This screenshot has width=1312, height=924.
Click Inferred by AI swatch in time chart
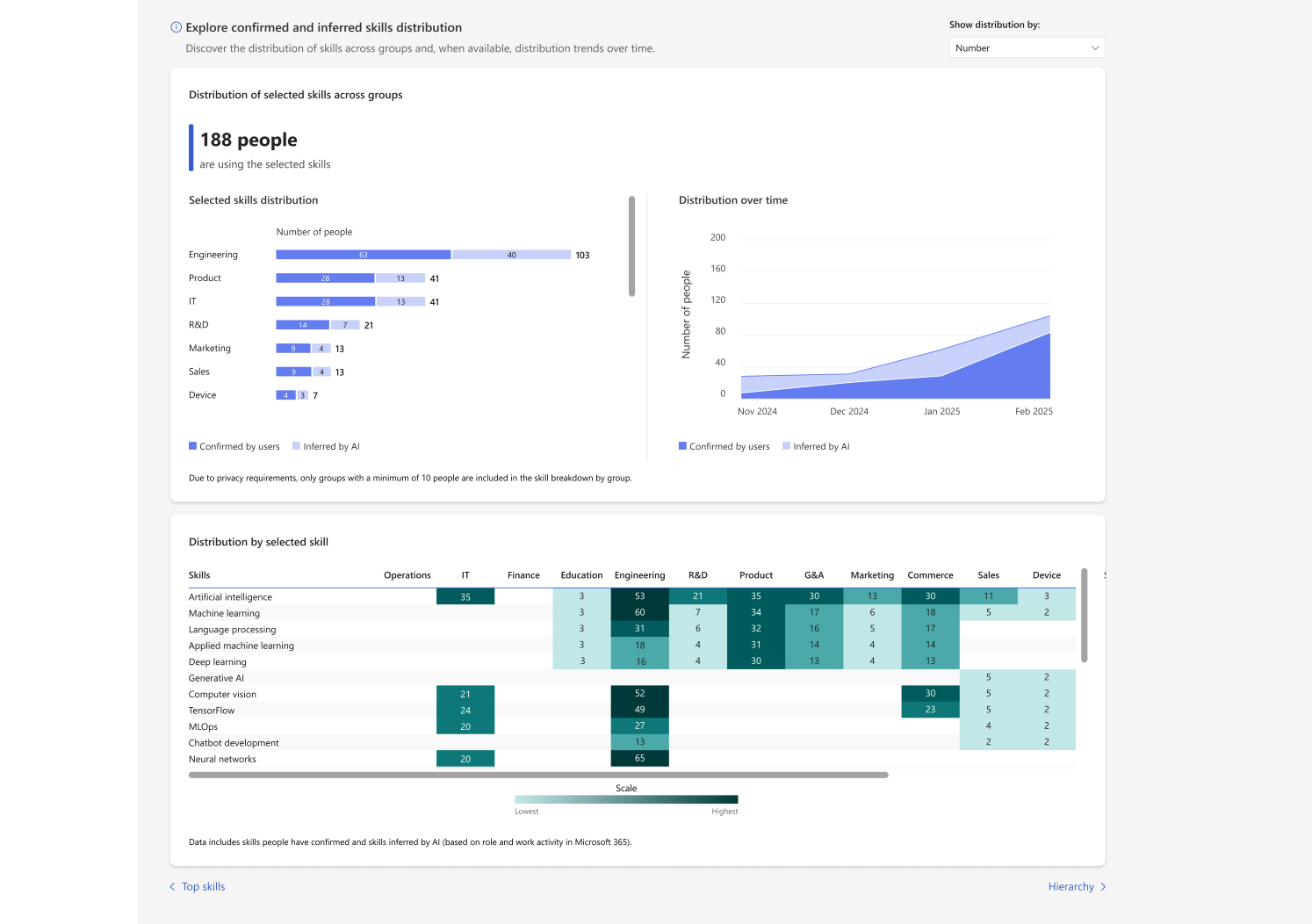click(x=786, y=446)
